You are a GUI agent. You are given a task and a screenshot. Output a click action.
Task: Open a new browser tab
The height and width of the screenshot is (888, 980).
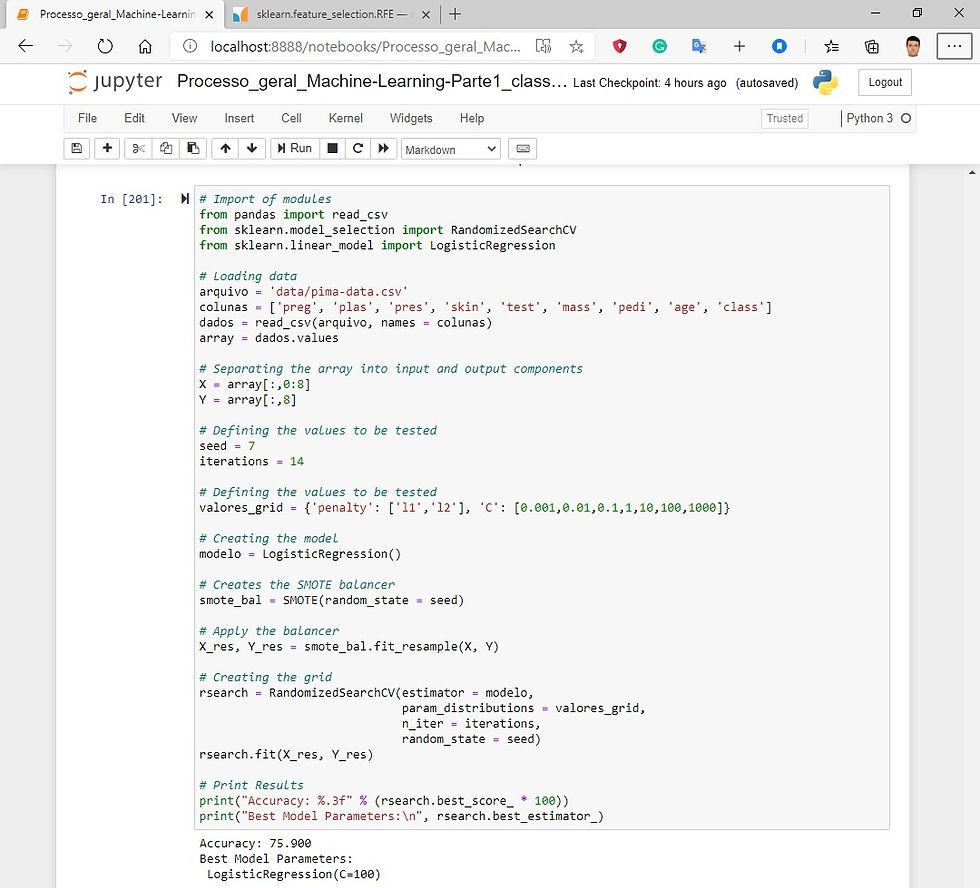tap(455, 14)
